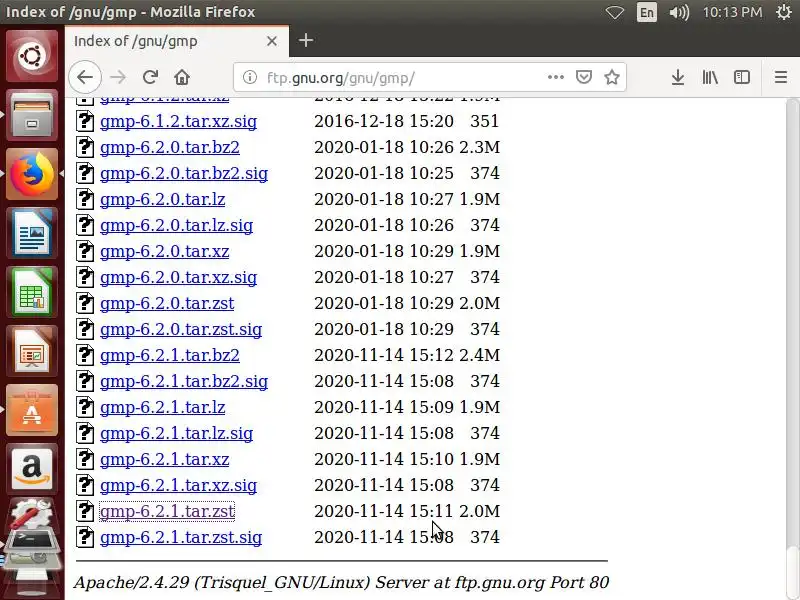Open LibreOffice Calc from the launcher
This screenshot has height=600, width=800.
[32, 292]
